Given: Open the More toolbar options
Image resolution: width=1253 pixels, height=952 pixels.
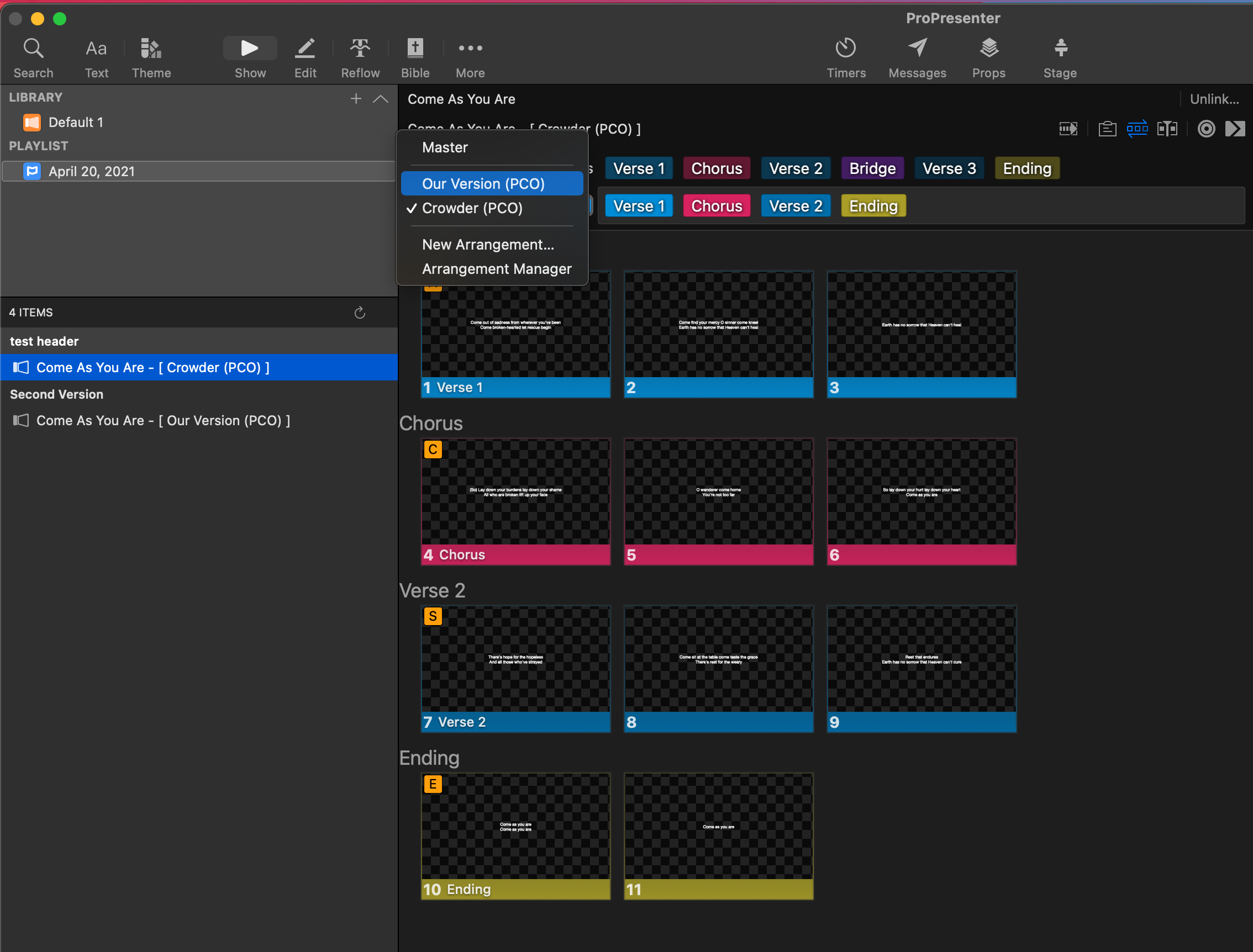Looking at the screenshot, I should (470, 57).
